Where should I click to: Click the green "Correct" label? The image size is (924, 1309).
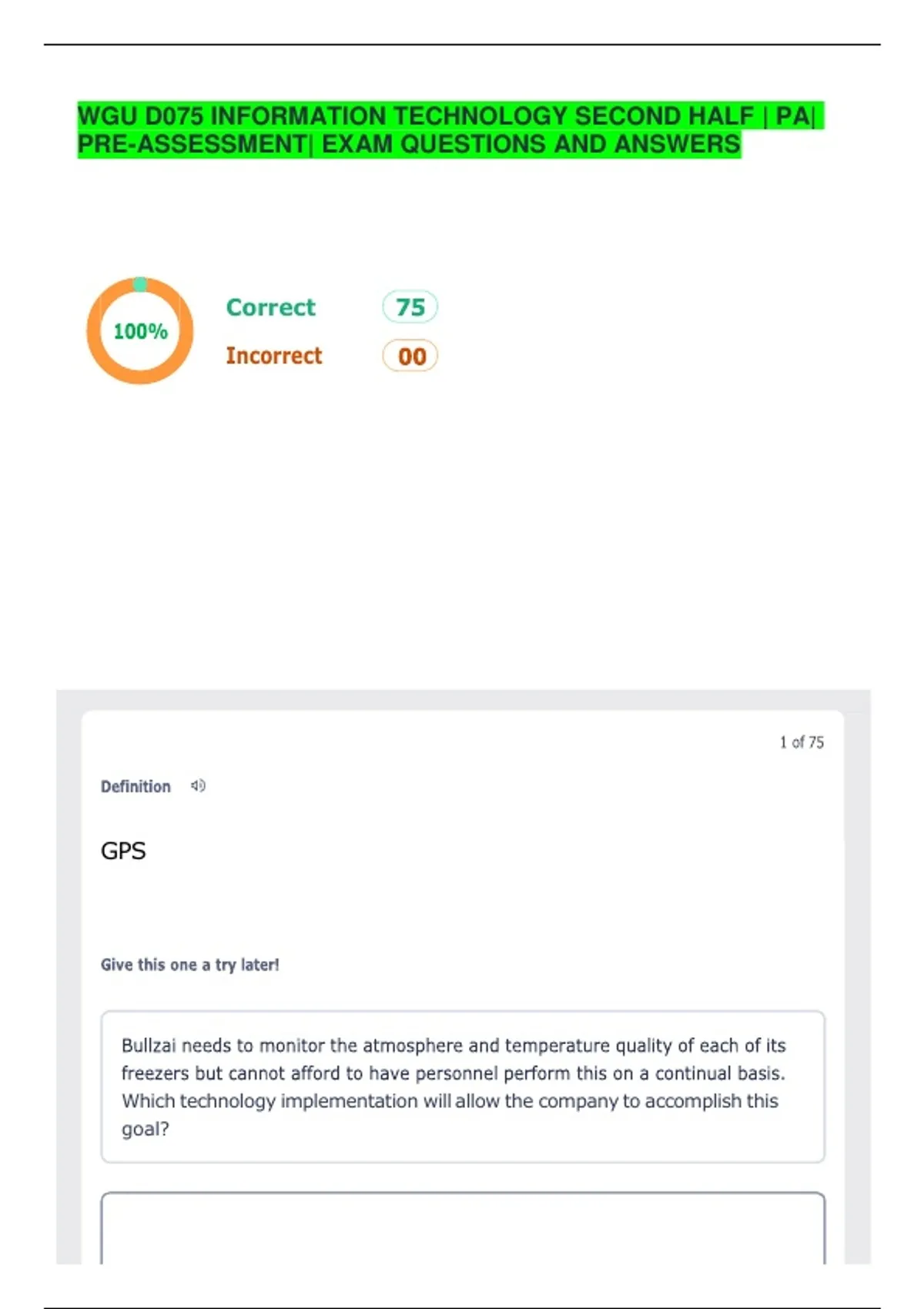[x=270, y=307]
